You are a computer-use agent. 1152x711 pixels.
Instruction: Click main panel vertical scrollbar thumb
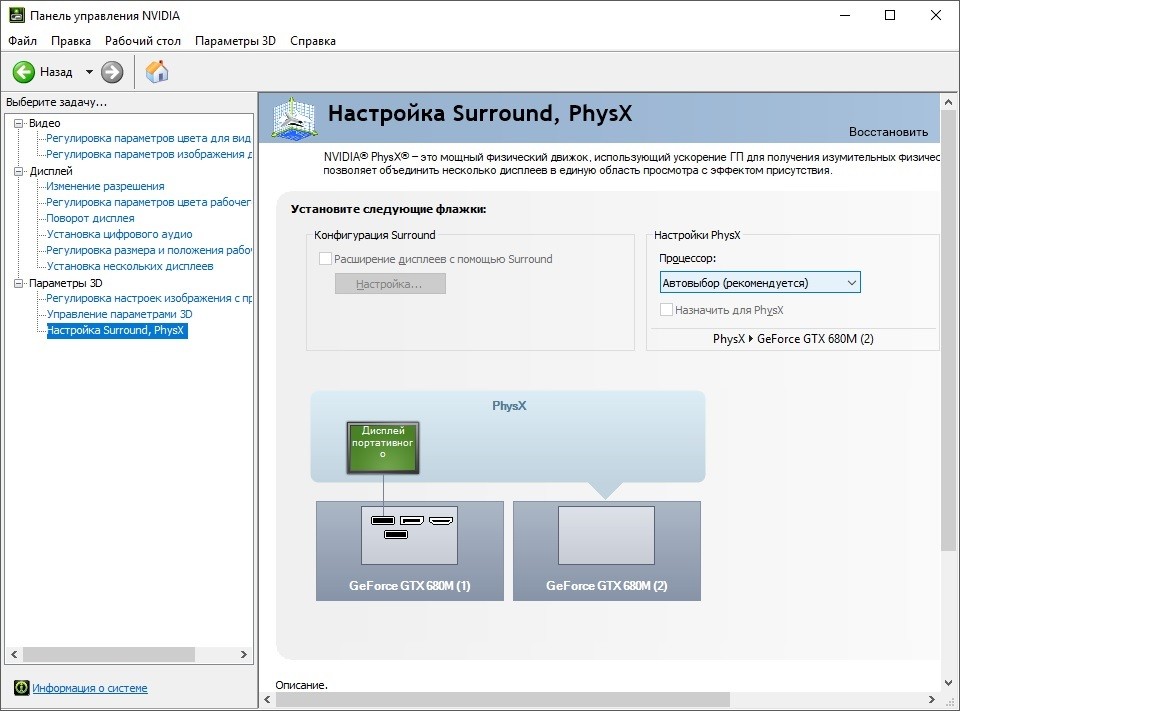[948, 331]
